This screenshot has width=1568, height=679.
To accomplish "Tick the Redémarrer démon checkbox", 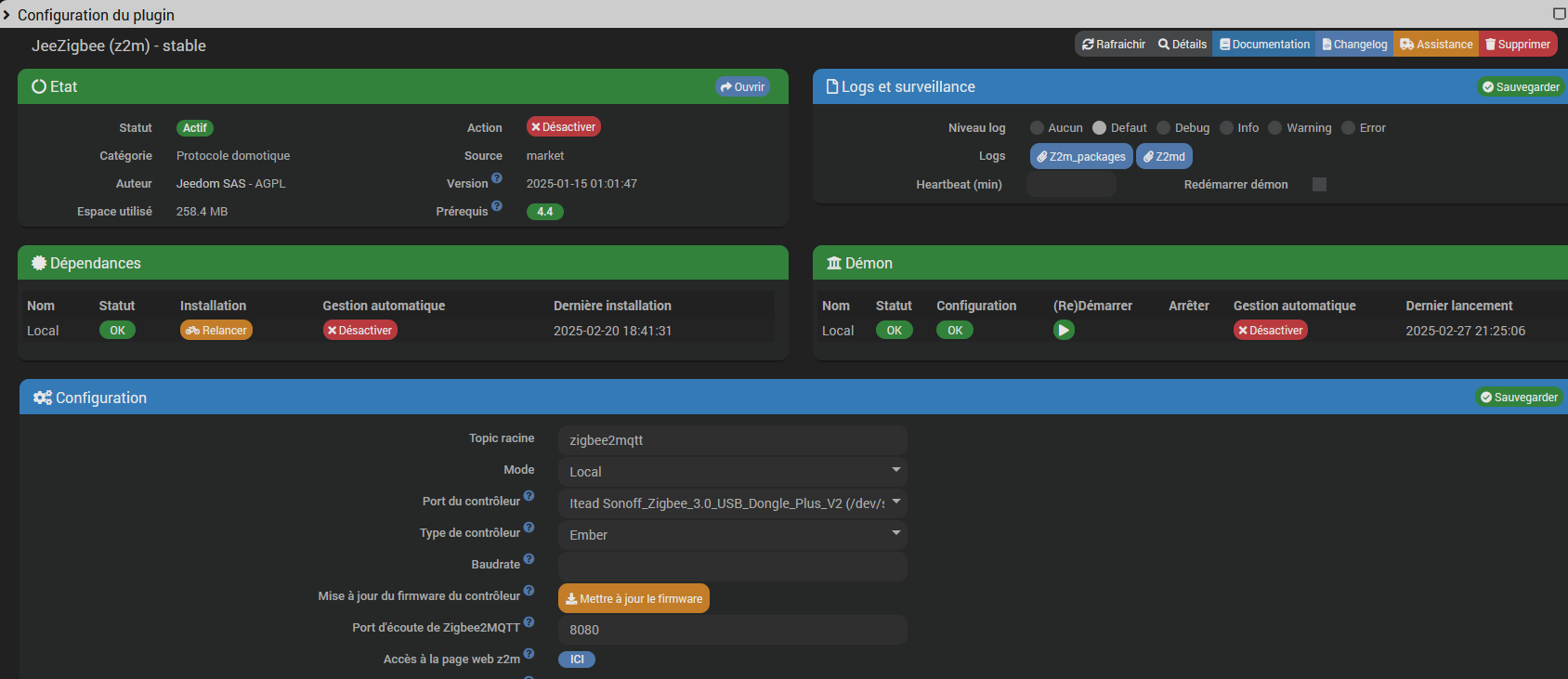I will point(1319,185).
